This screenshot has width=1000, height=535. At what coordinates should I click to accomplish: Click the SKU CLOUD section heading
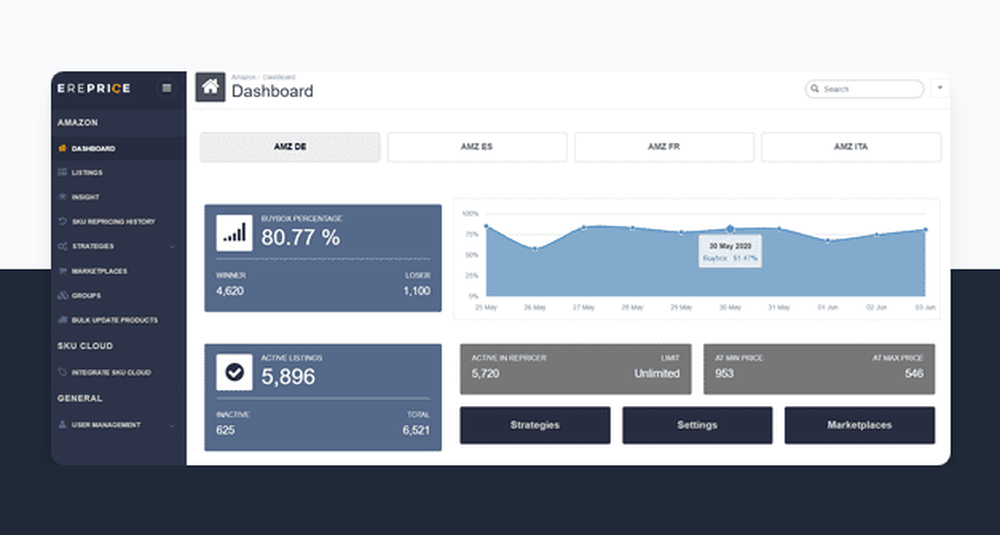[x=85, y=346]
